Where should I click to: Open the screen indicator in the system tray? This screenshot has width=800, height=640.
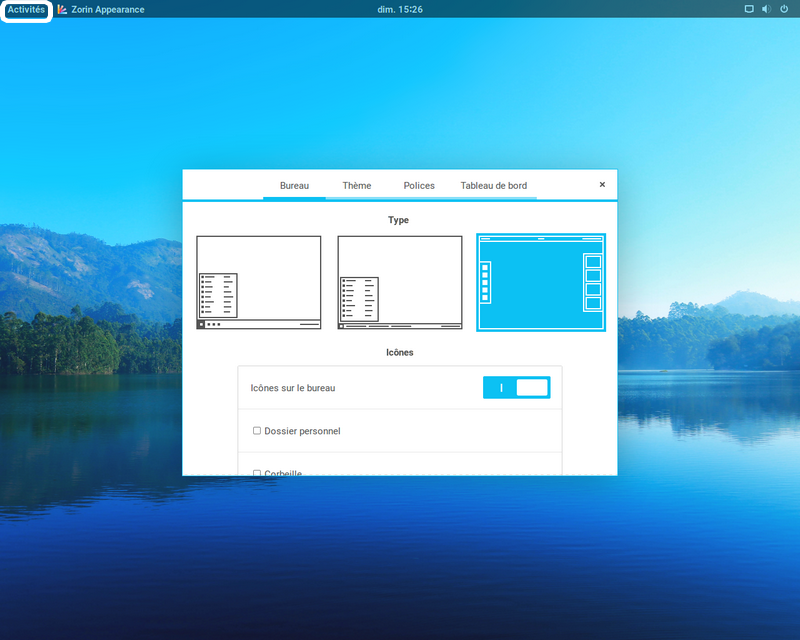[x=749, y=9]
